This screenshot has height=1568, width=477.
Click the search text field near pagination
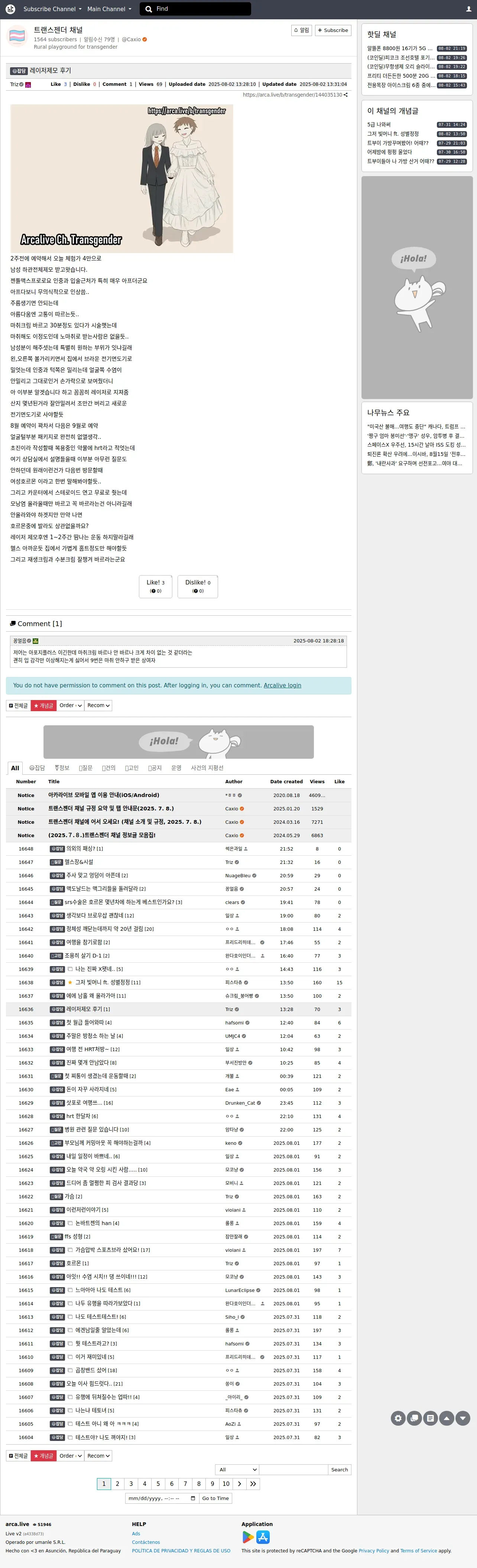click(x=294, y=1470)
